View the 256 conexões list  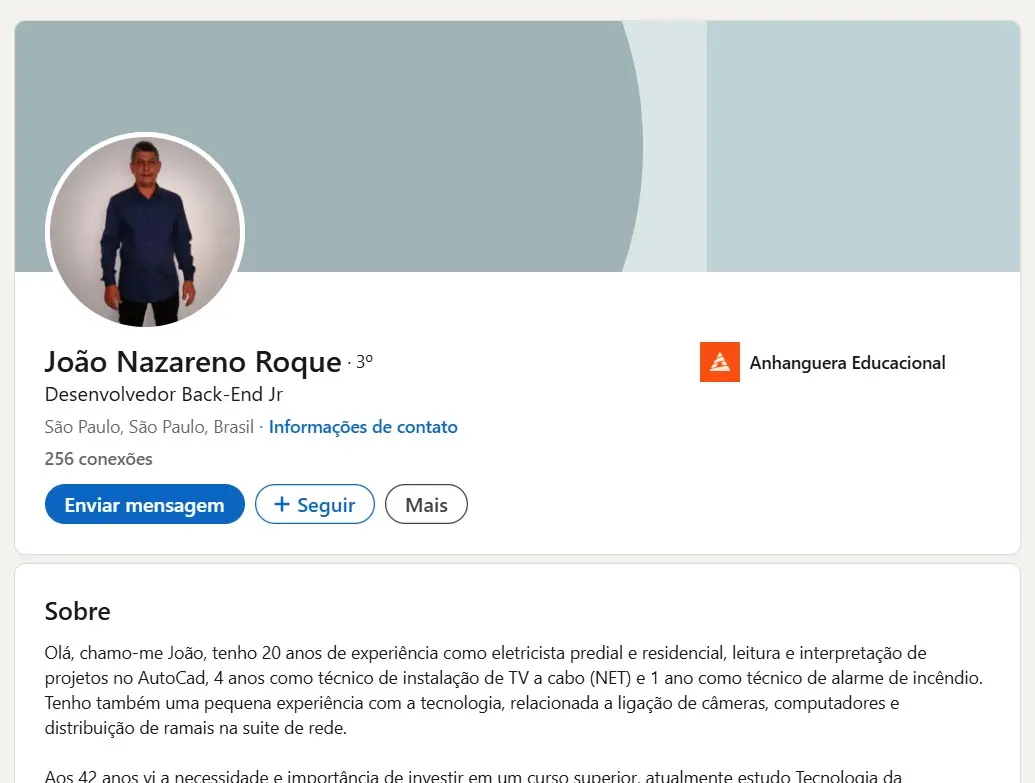coord(98,459)
